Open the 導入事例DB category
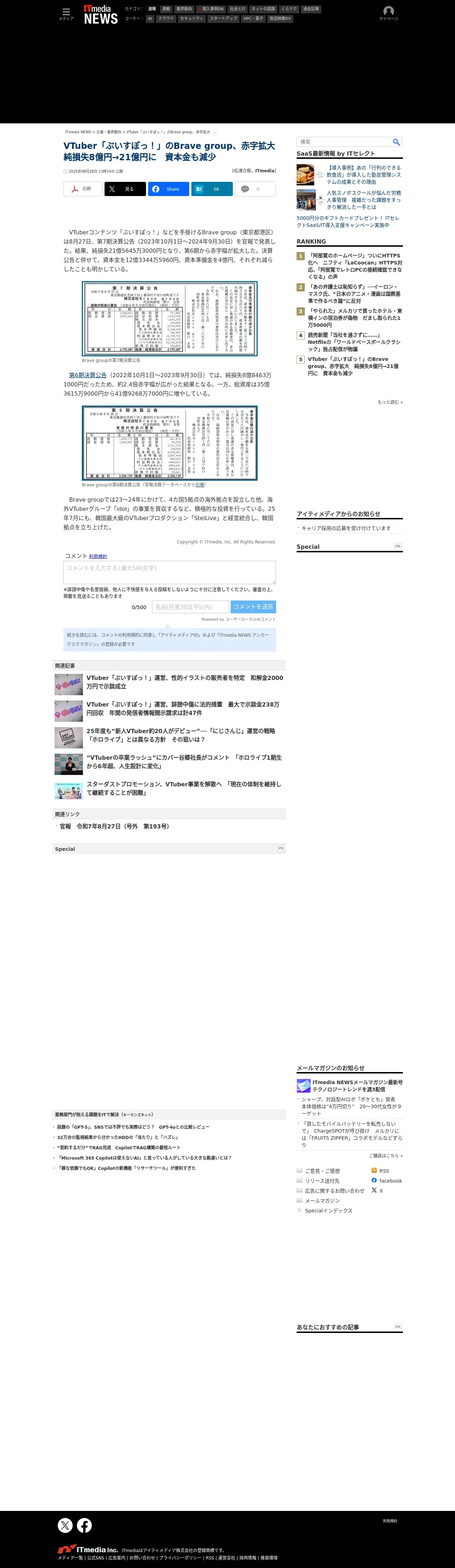 210,9
